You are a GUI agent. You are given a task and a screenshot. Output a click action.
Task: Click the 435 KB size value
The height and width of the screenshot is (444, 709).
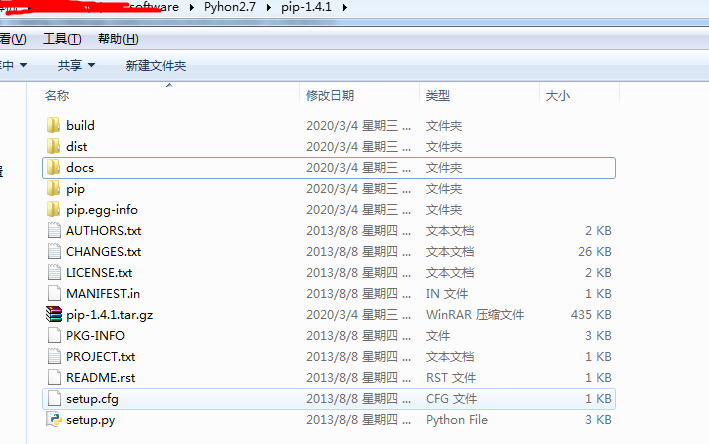[591, 315]
